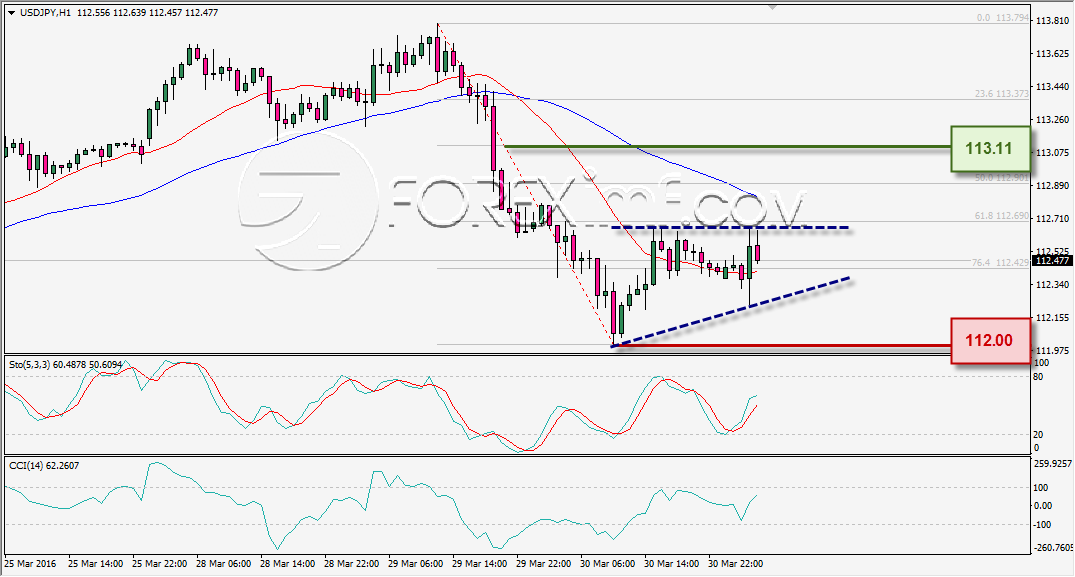Click the 29 Mar 06:00 time label
Viewport: 1075px width, 577px height.
(x=415, y=563)
